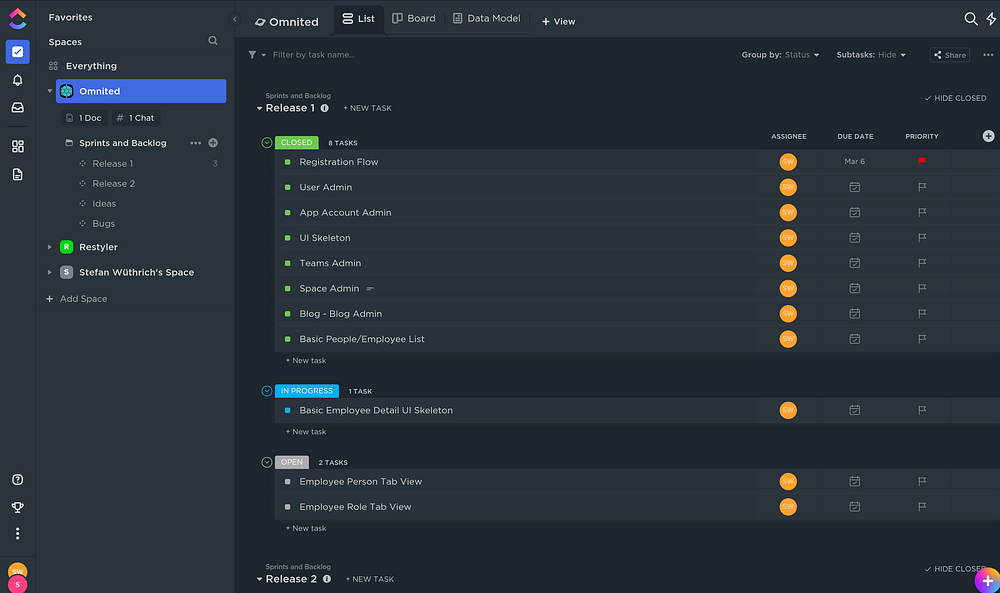1000x593 pixels.
Task: Click the Release 2 info icon
Action: tap(327, 579)
